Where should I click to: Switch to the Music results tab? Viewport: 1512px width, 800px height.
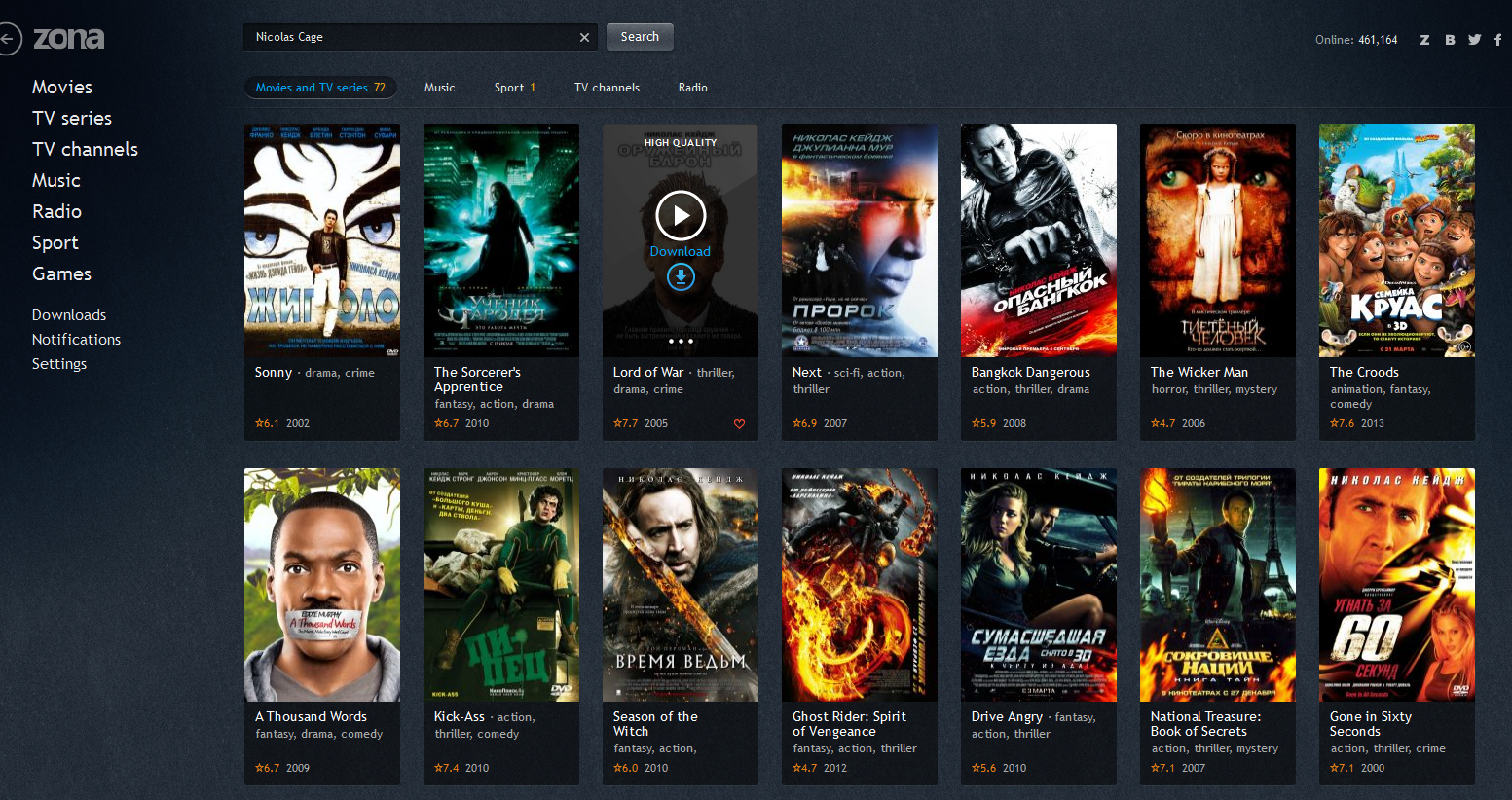coord(439,88)
